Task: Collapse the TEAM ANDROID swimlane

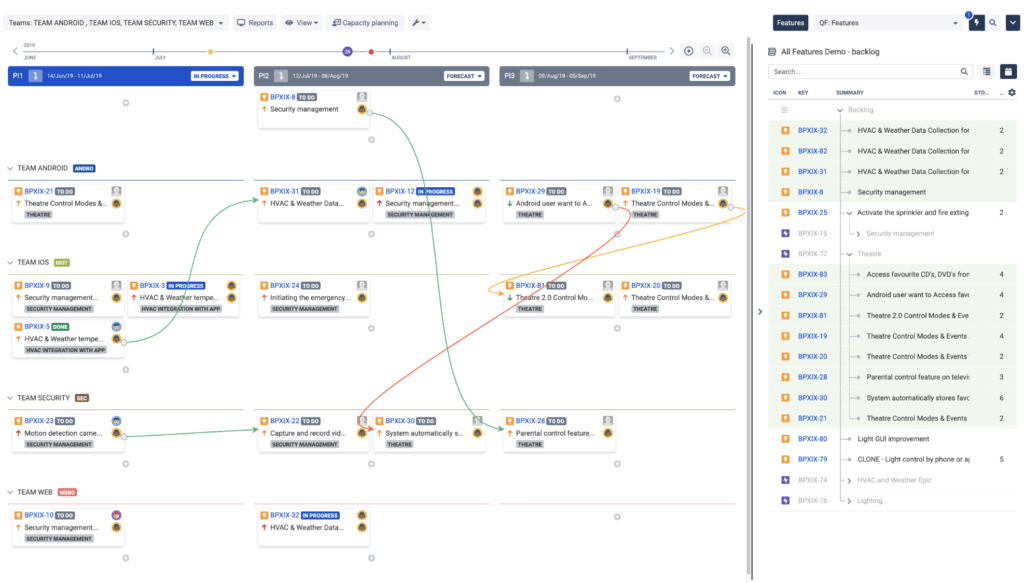Action: [10, 168]
